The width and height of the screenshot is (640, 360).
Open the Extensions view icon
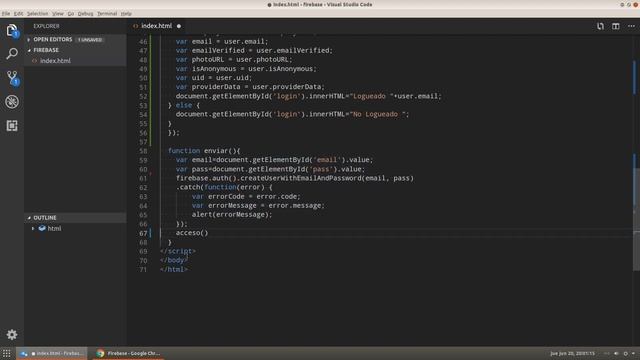(x=12, y=125)
